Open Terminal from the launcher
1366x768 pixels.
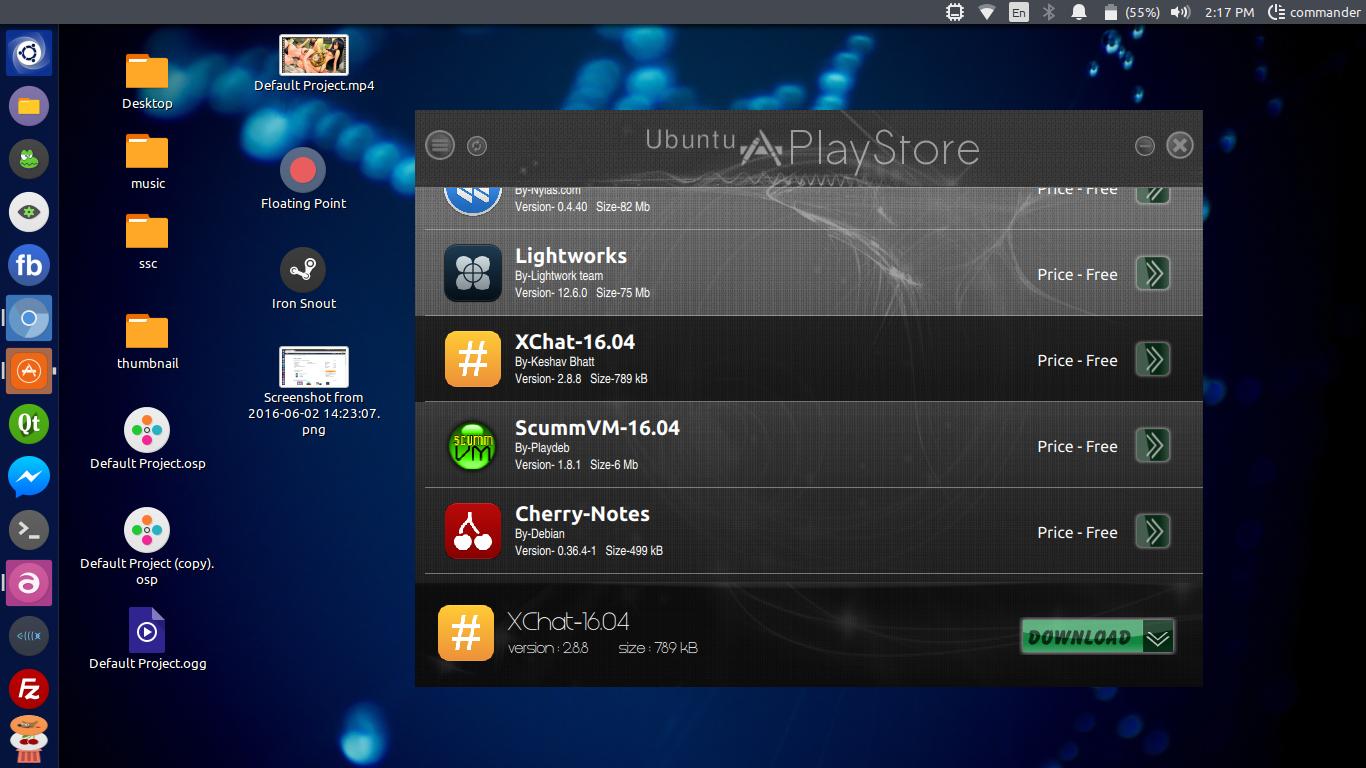coord(29,530)
